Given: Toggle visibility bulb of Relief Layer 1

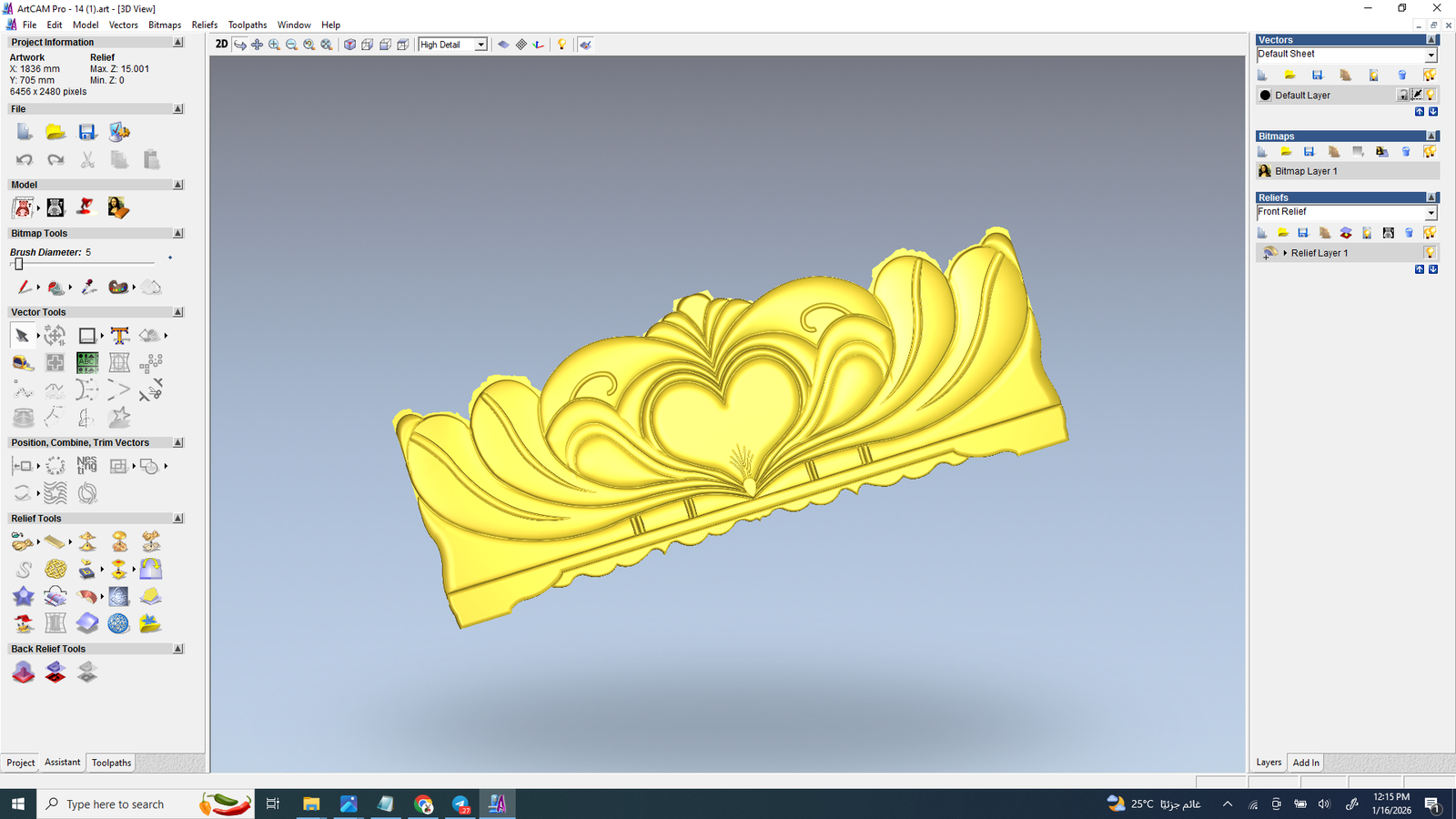Looking at the screenshot, I should [x=1430, y=253].
